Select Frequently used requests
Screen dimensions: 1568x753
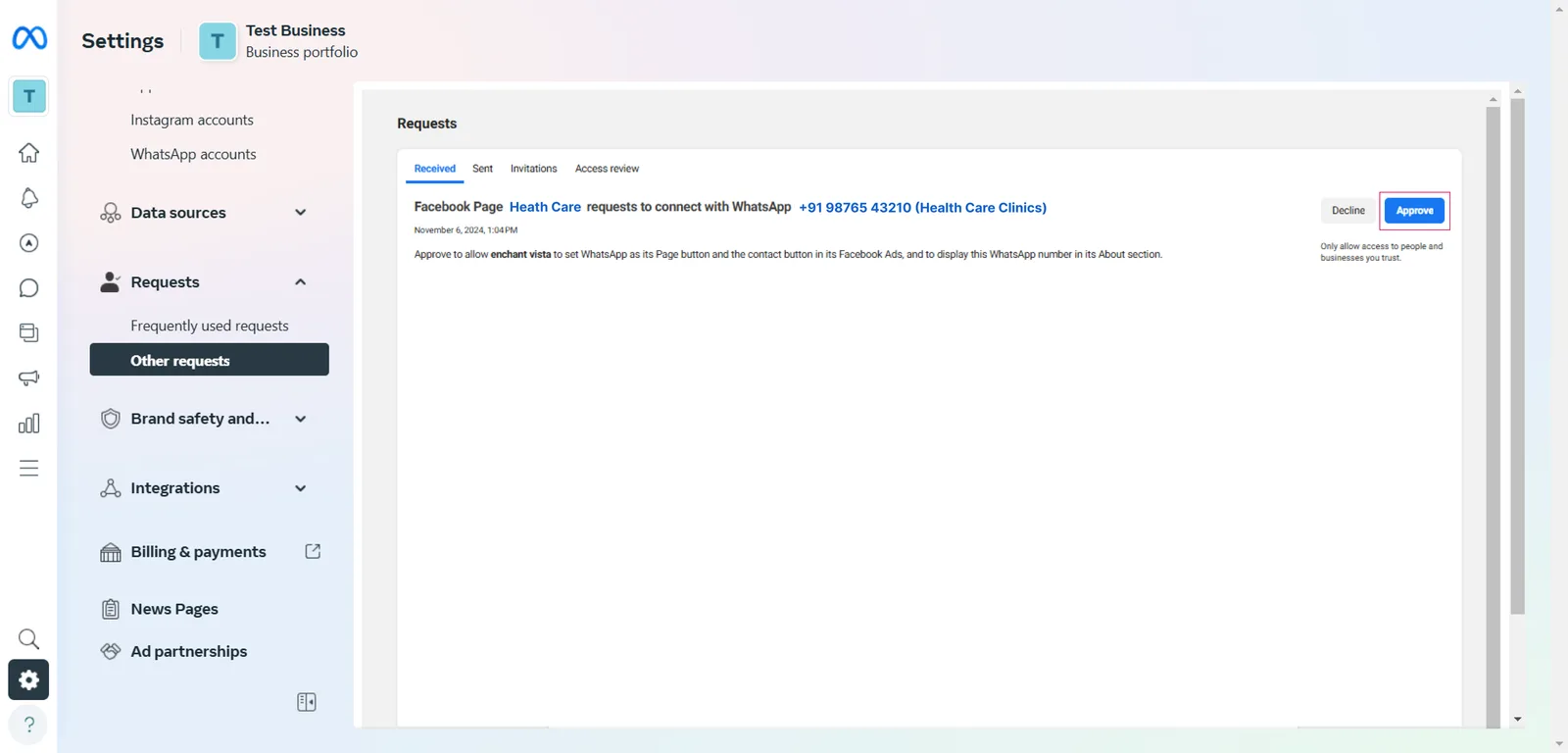tap(210, 326)
